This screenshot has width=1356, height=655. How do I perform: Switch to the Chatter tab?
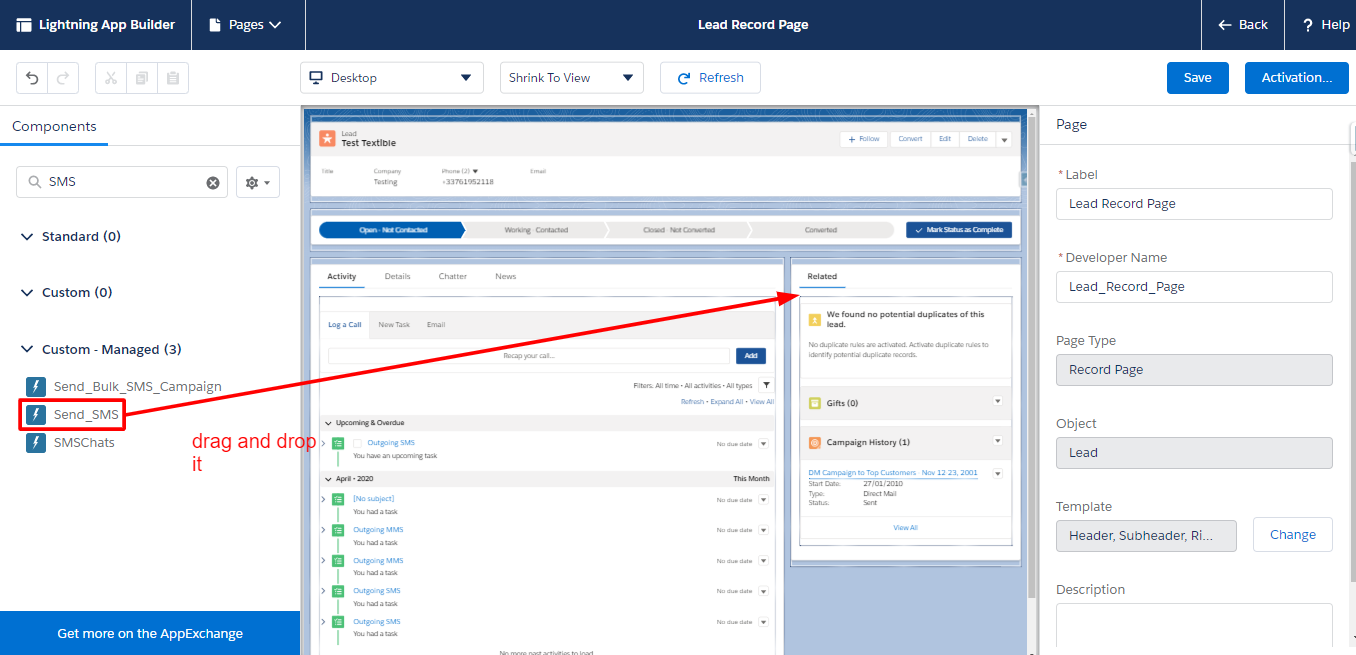coord(452,276)
